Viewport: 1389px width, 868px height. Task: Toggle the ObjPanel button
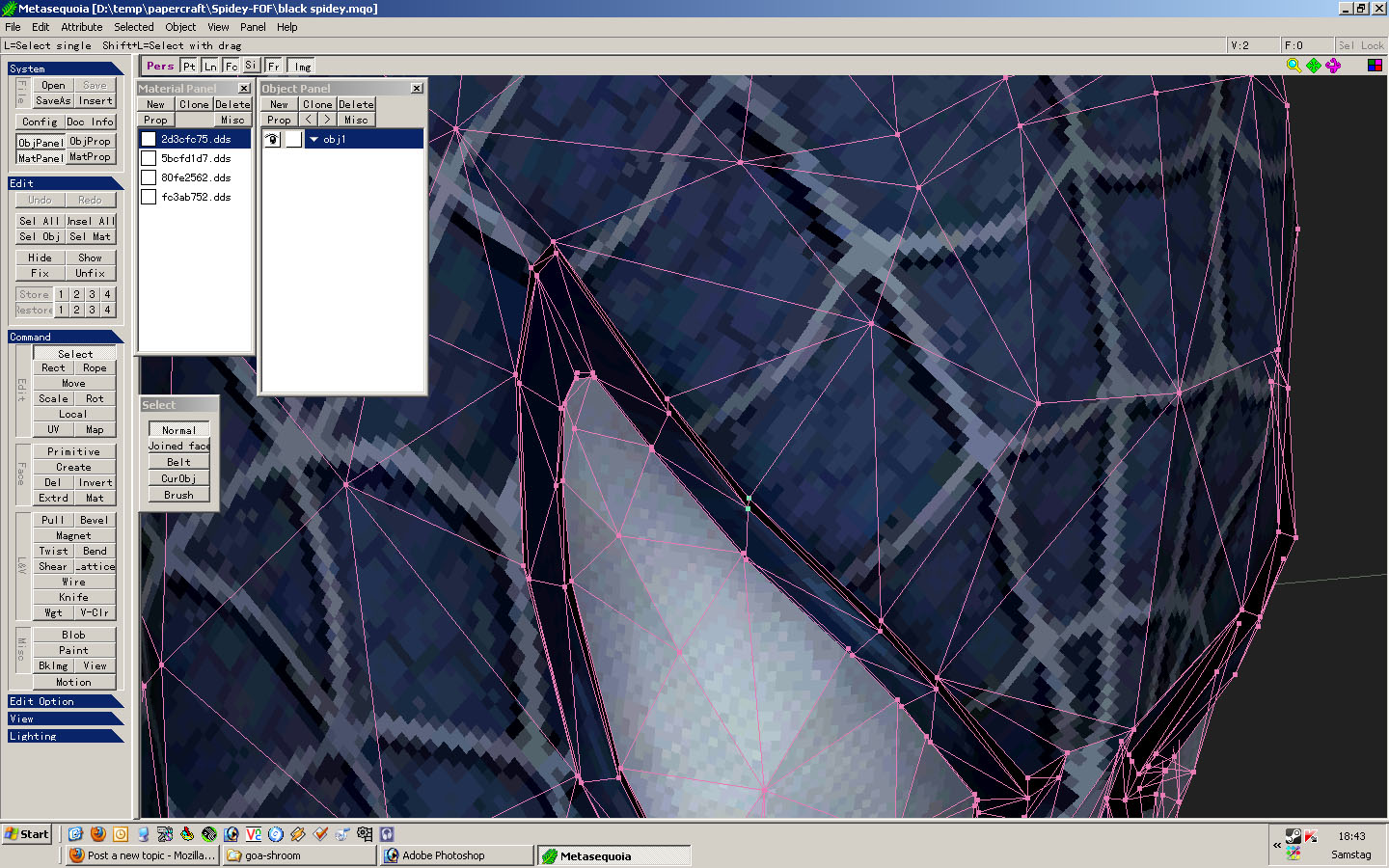[x=41, y=142]
